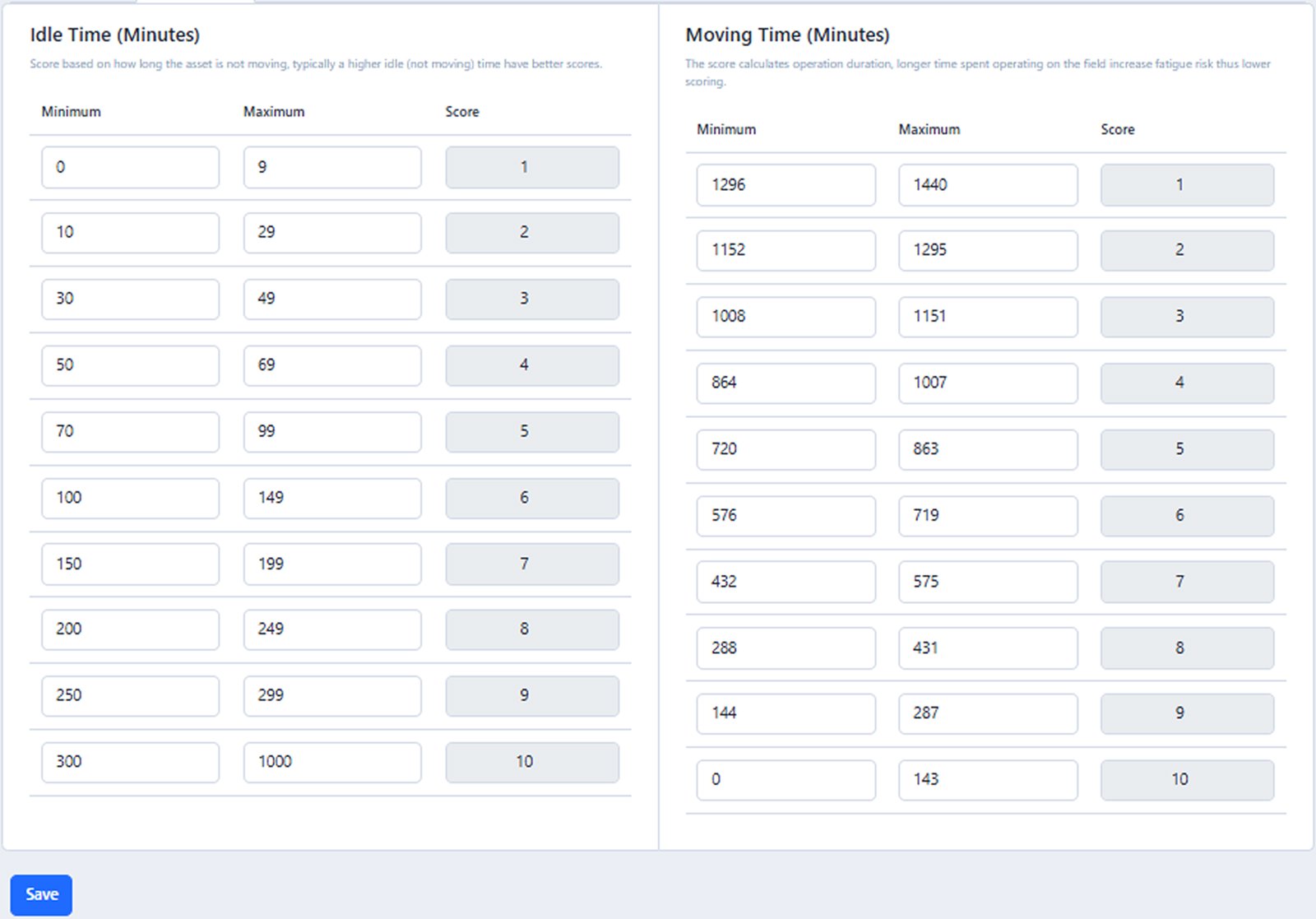This screenshot has width=1316, height=919.
Task: Select Idle Time minimum field showing 250
Action: point(130,696)
